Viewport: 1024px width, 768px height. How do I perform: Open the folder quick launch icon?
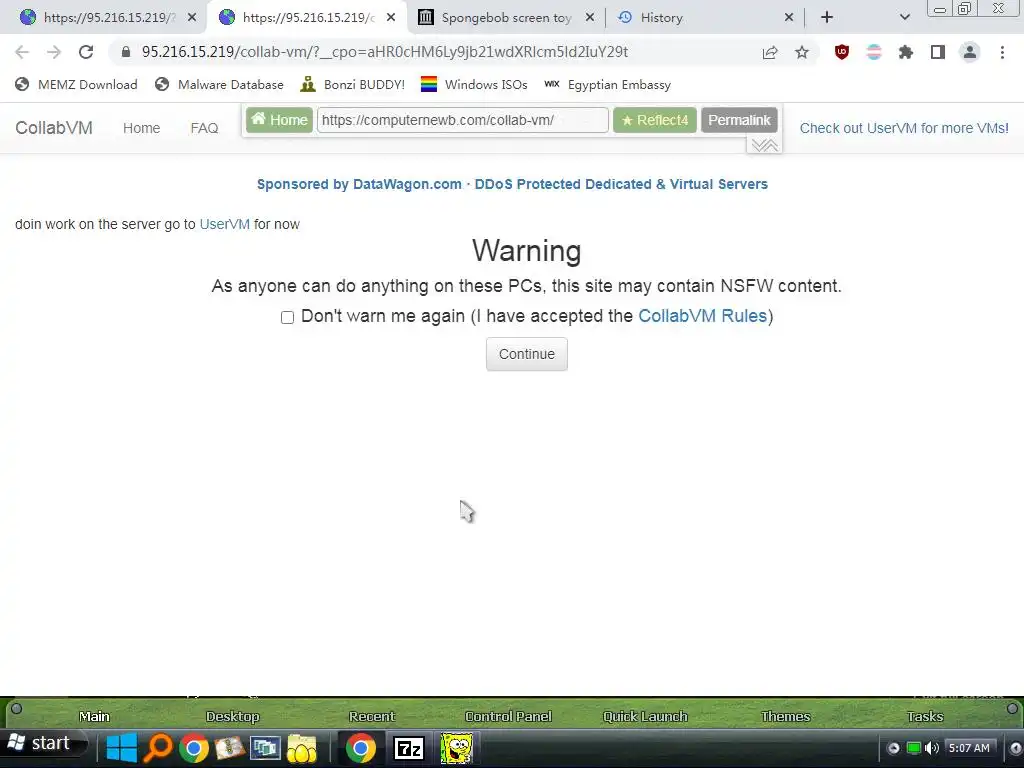(x=301, y=748)
